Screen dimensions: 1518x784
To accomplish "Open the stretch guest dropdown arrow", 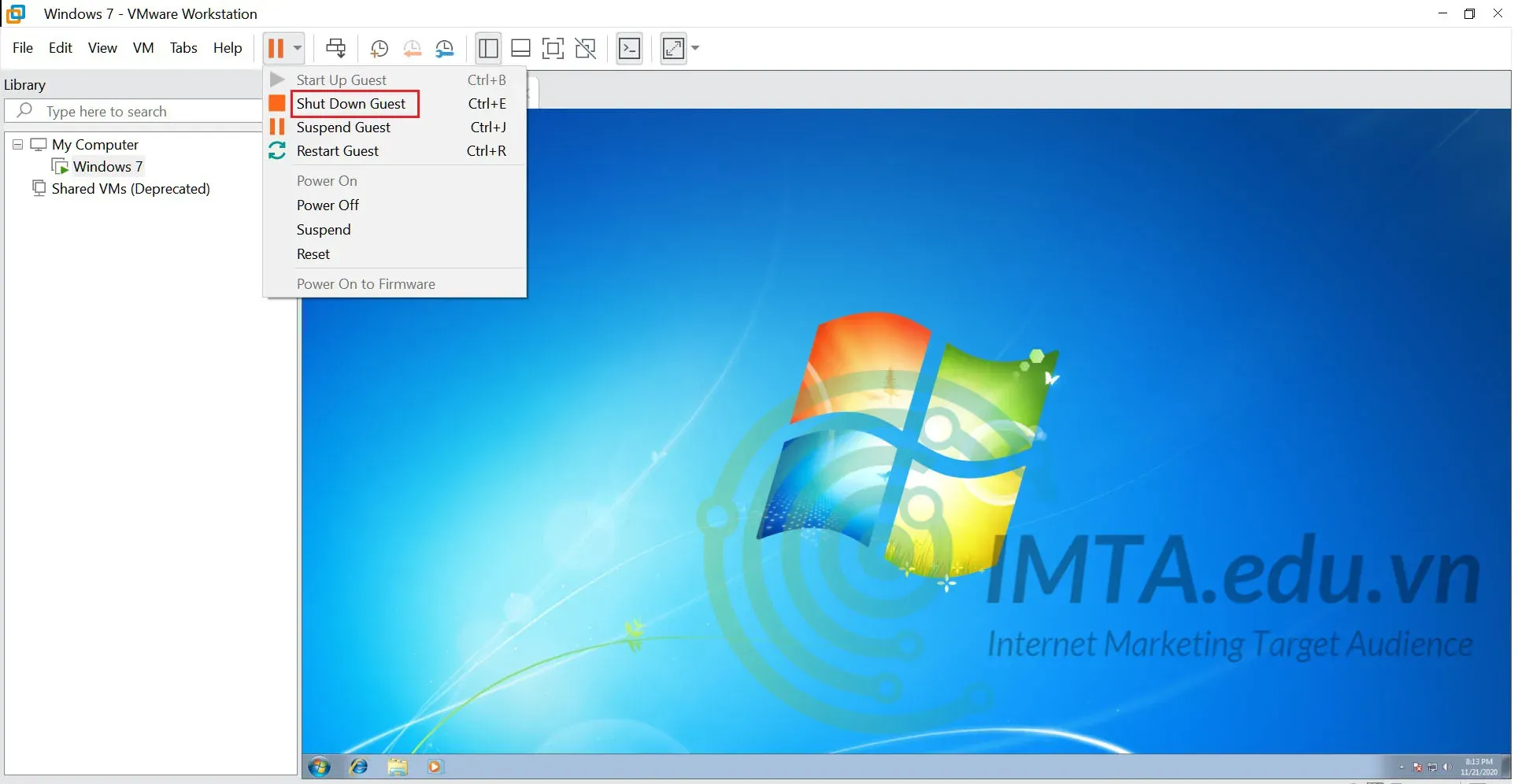I will pyautogui.click(x=695, y=48).
